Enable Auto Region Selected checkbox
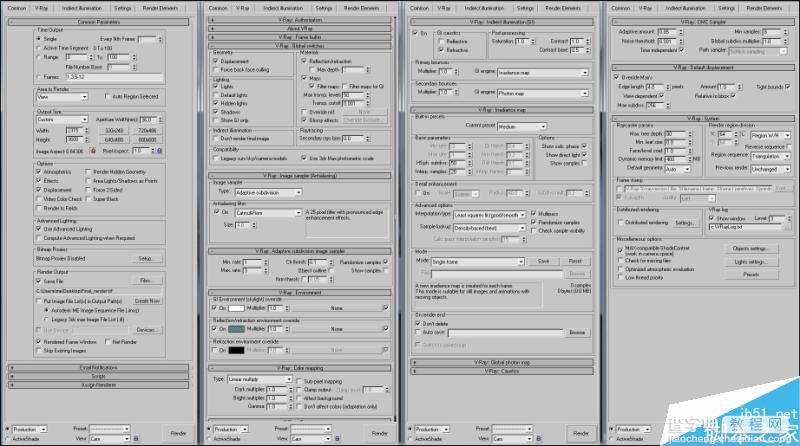The width and height of the screenshot is (800, 446). (x=107, y=96)
